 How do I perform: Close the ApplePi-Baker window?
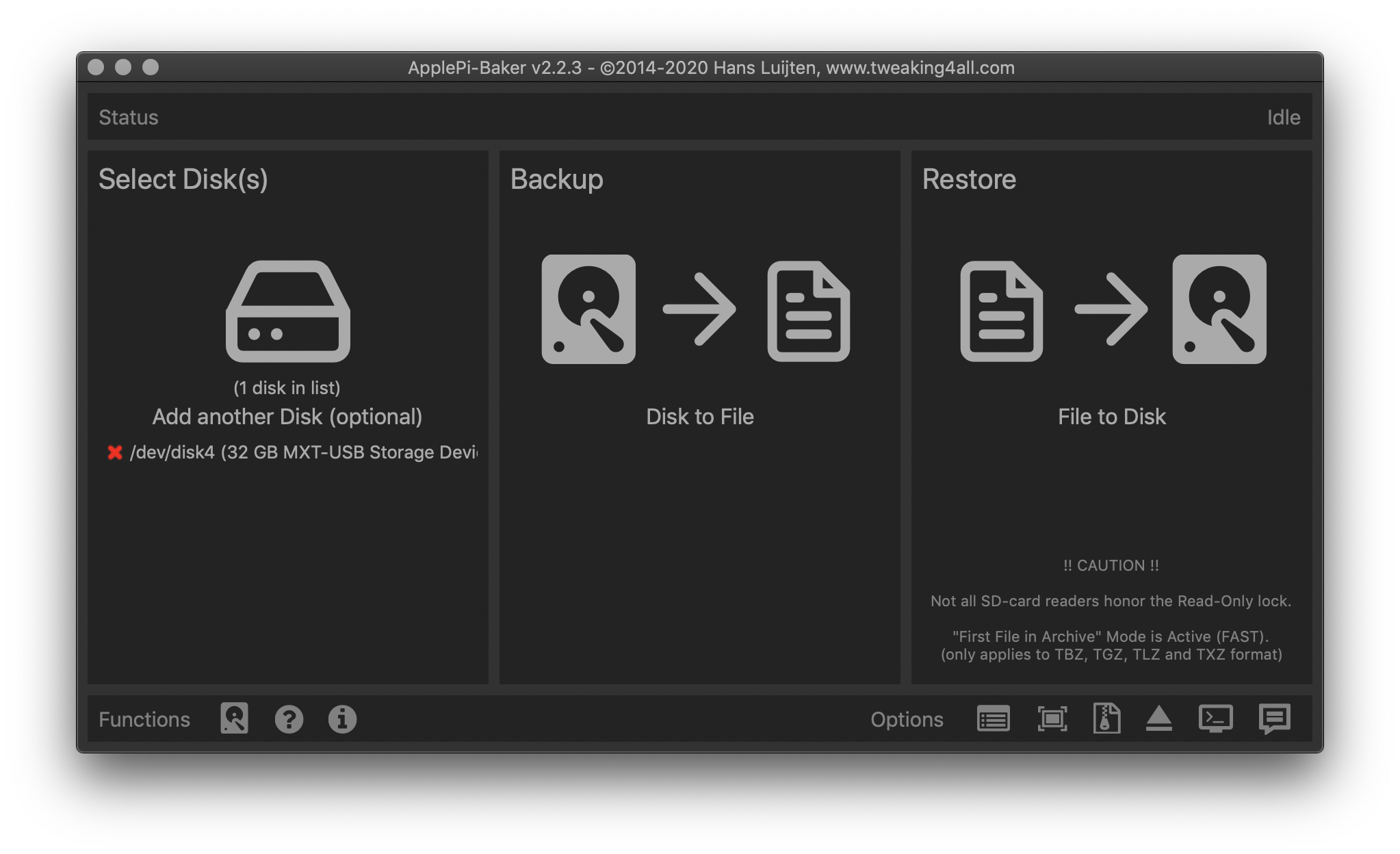pos(96,67)
